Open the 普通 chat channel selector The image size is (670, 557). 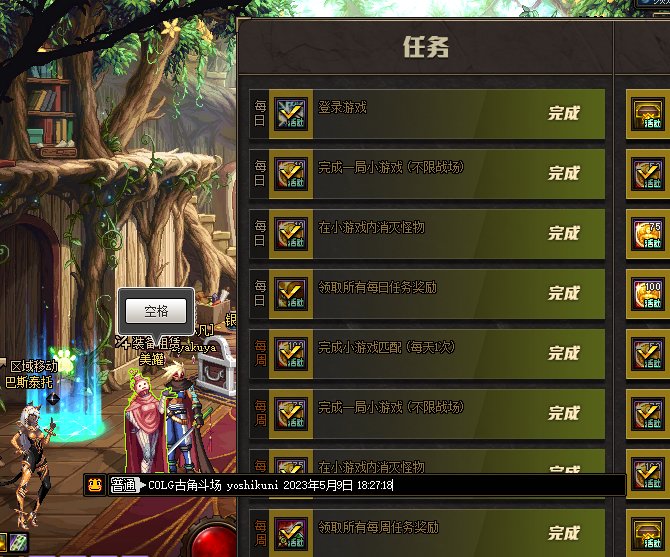[x=123, y=485]
